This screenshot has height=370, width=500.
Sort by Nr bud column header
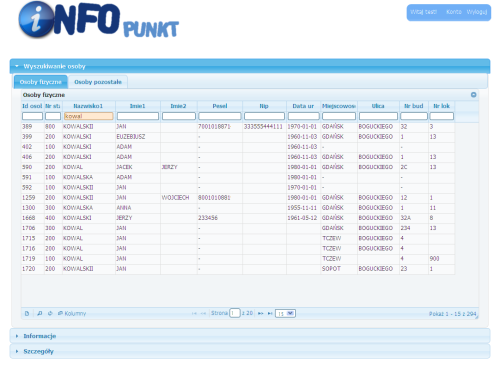414,106
